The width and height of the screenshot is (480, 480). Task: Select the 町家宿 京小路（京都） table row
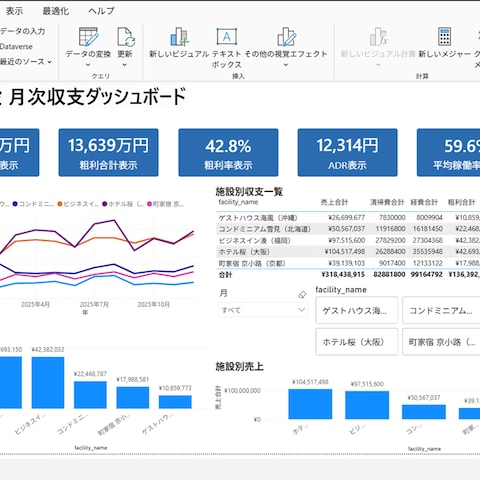(x=348, y=263)
